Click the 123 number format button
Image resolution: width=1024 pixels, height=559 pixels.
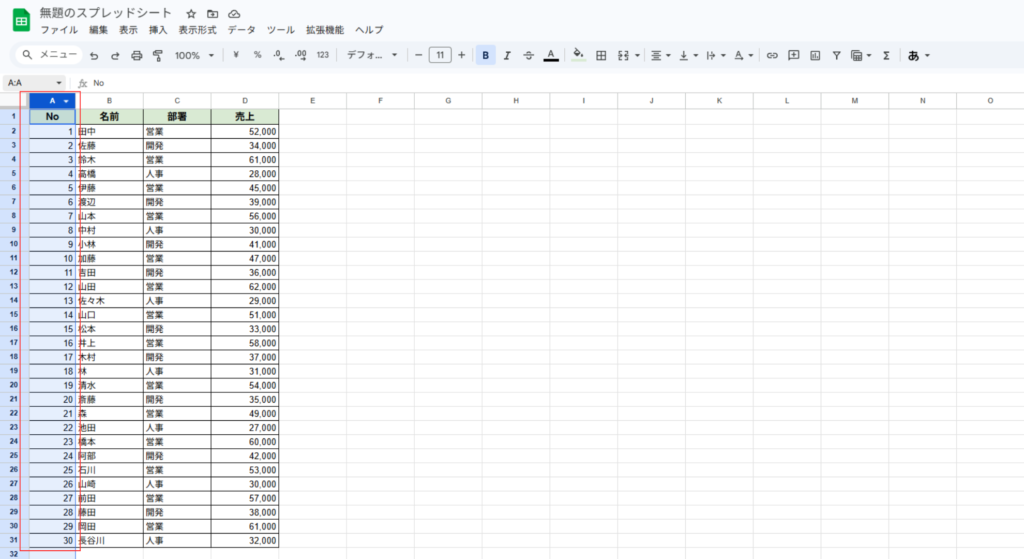(322, 56)
